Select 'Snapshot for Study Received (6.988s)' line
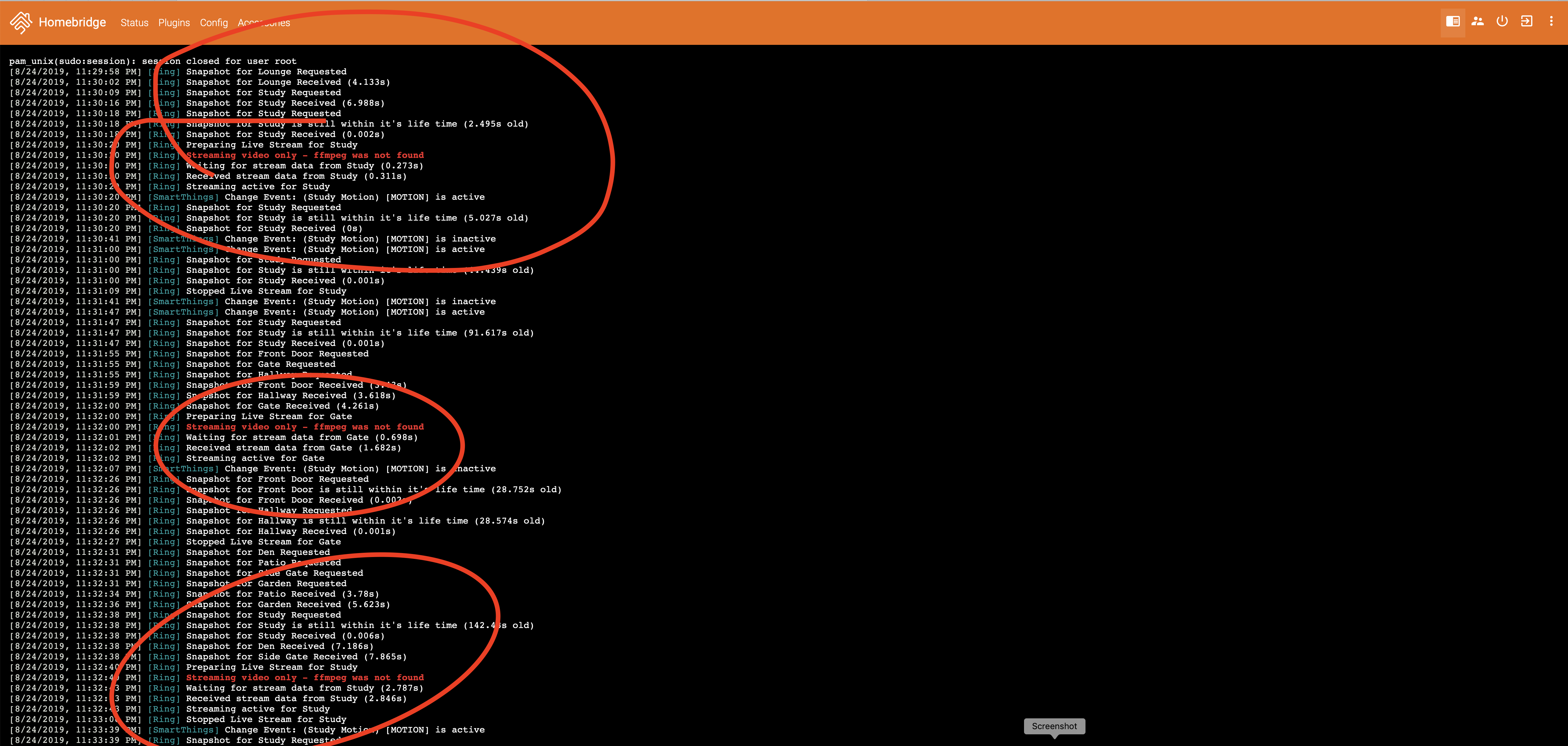 (x=197, y=104)
